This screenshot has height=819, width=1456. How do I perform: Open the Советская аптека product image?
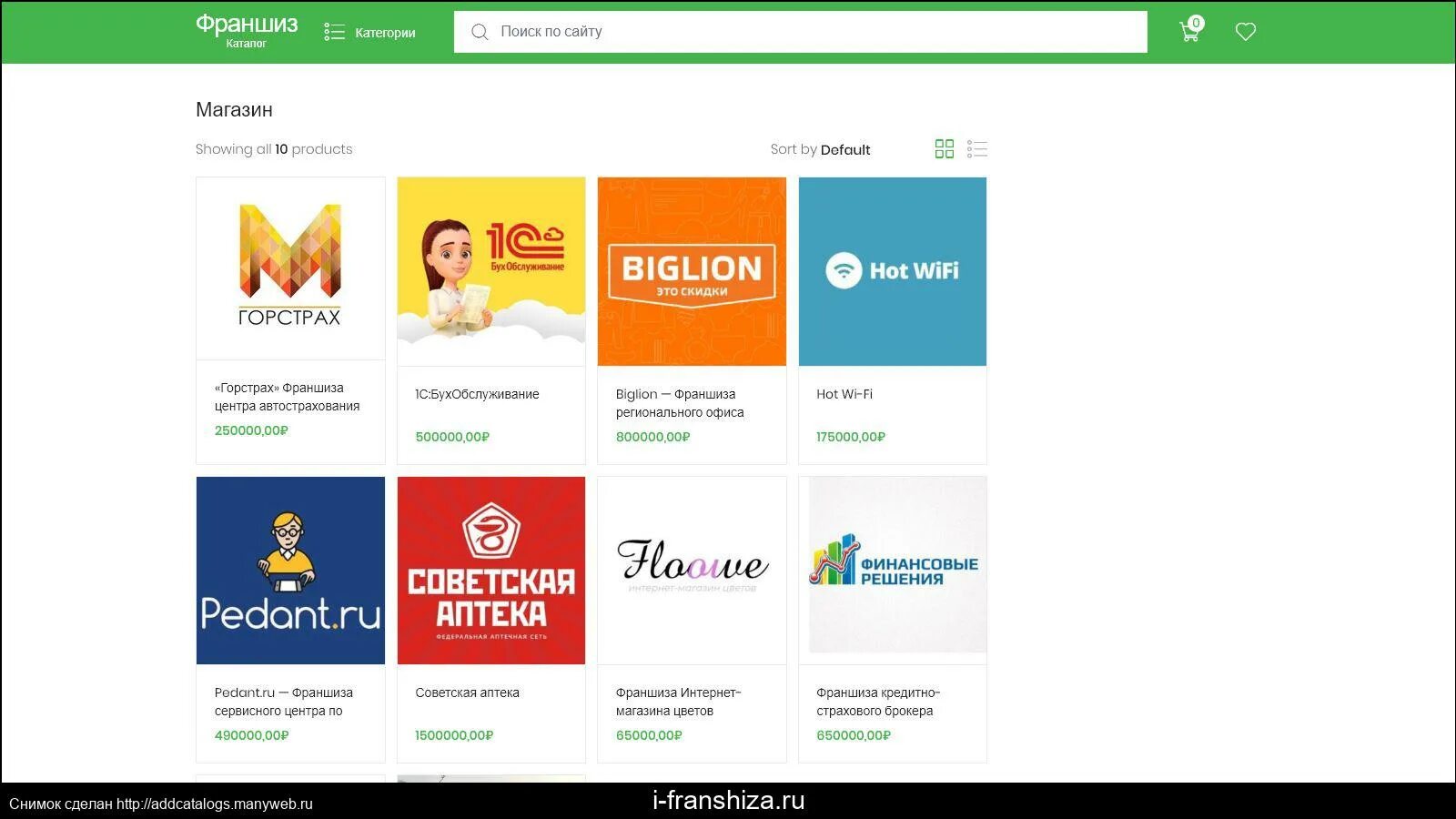click(491, 571)
